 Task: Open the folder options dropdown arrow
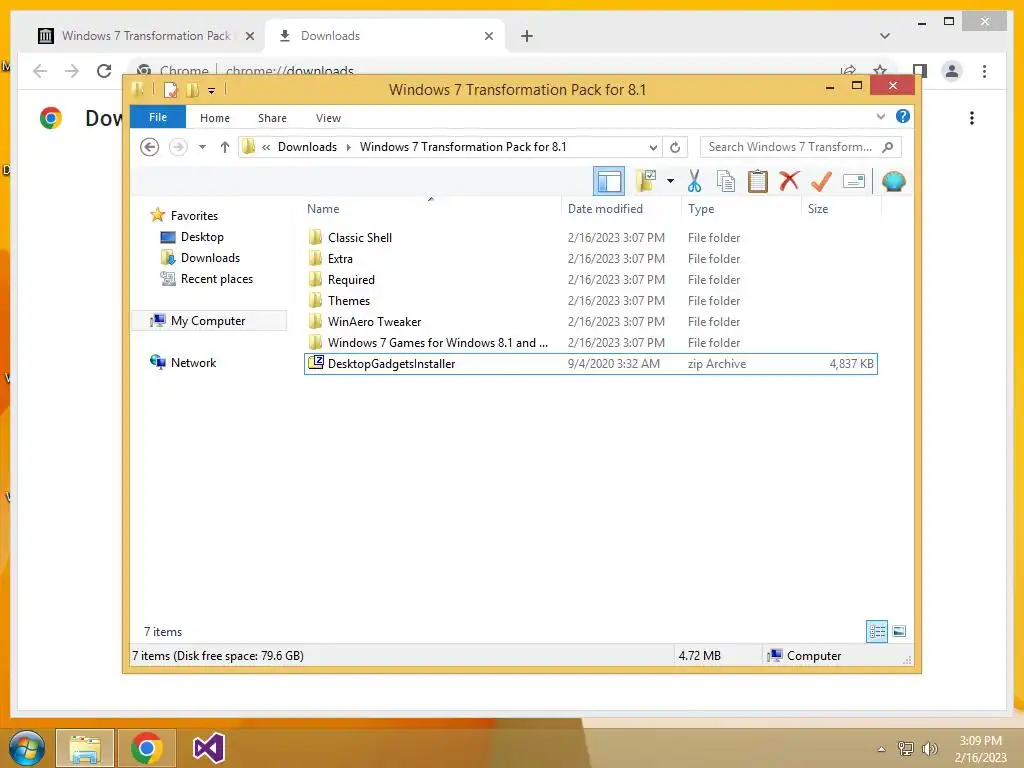click(x=670, y=181)
